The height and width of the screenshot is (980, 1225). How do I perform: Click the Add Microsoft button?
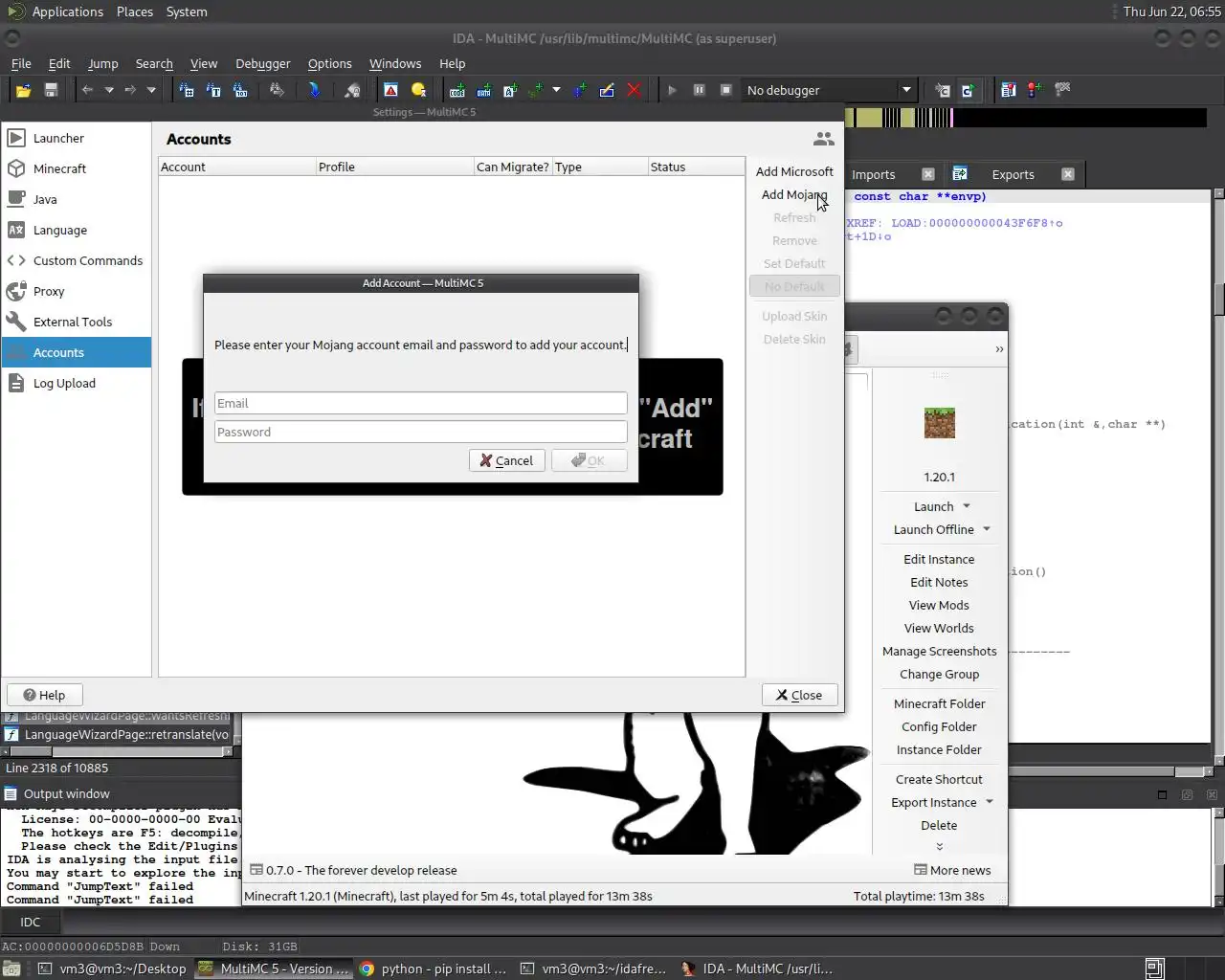pyautogui.click(x=794, y=171)
